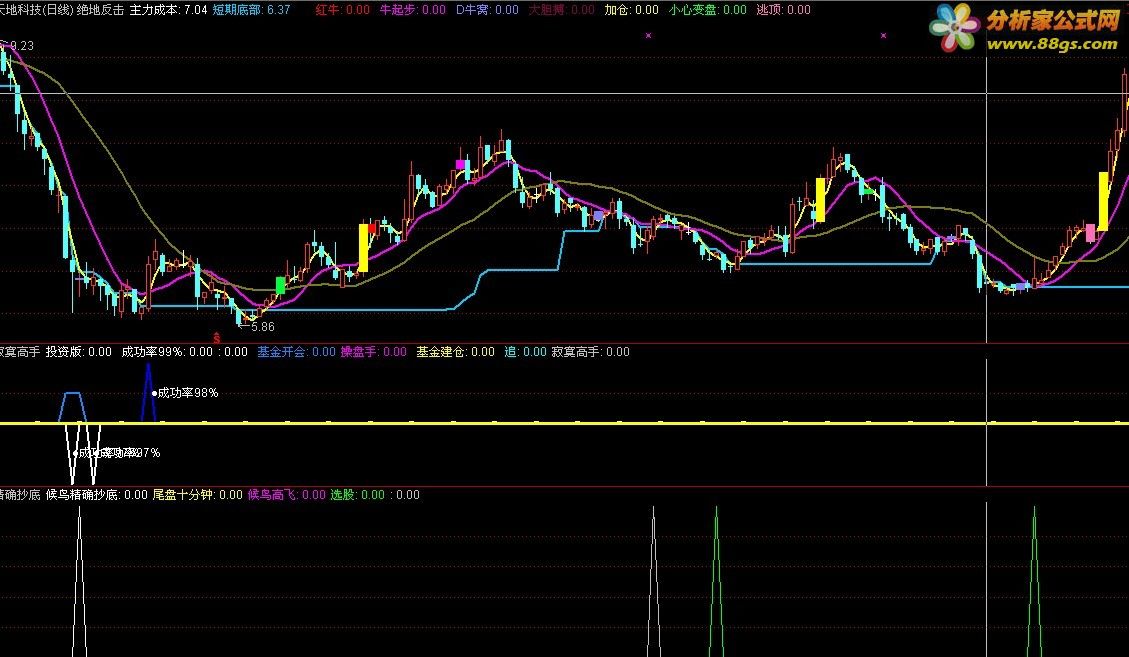
Task: Click the green spike nearest the crosshair line
Action: coord(1035,581)
